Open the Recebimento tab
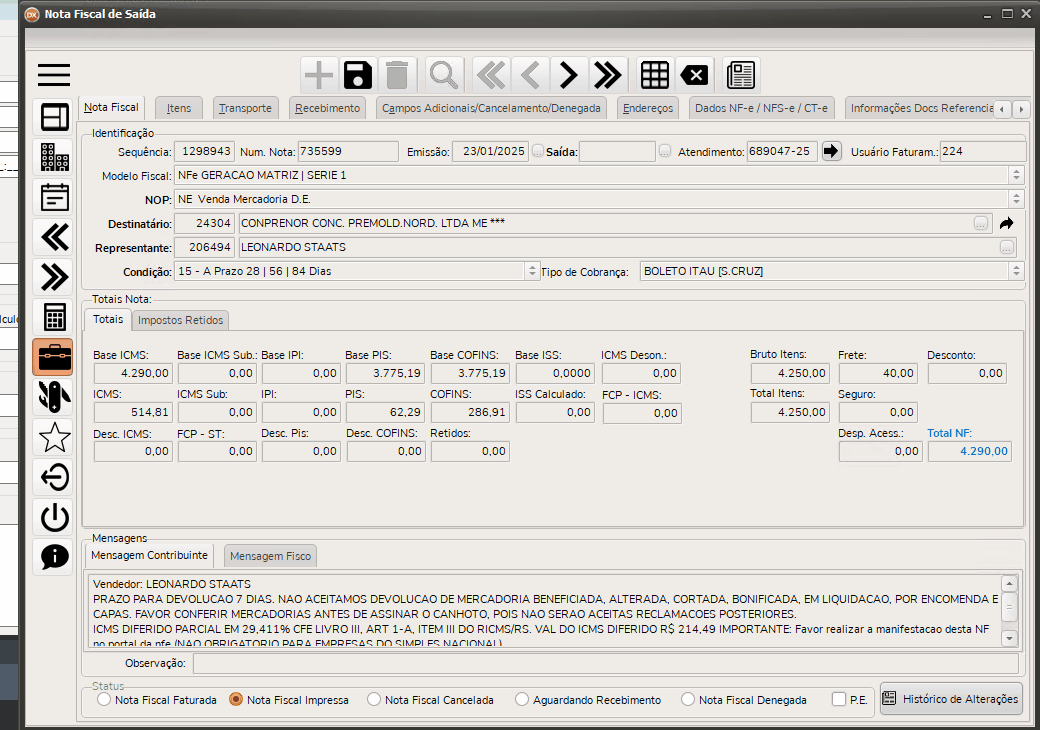 click(x=328, y=108)
